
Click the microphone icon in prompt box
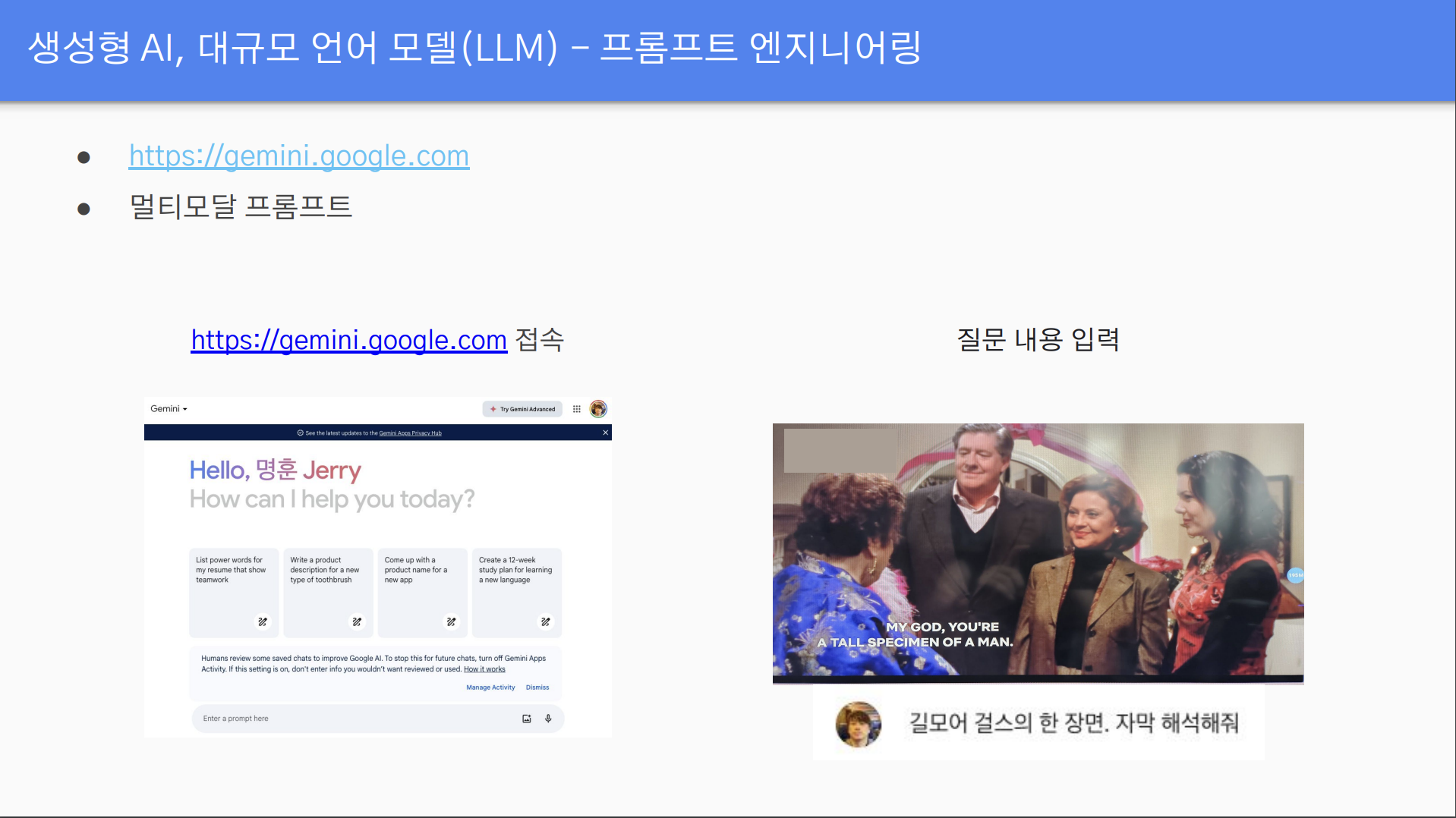[x=548, y=719]
